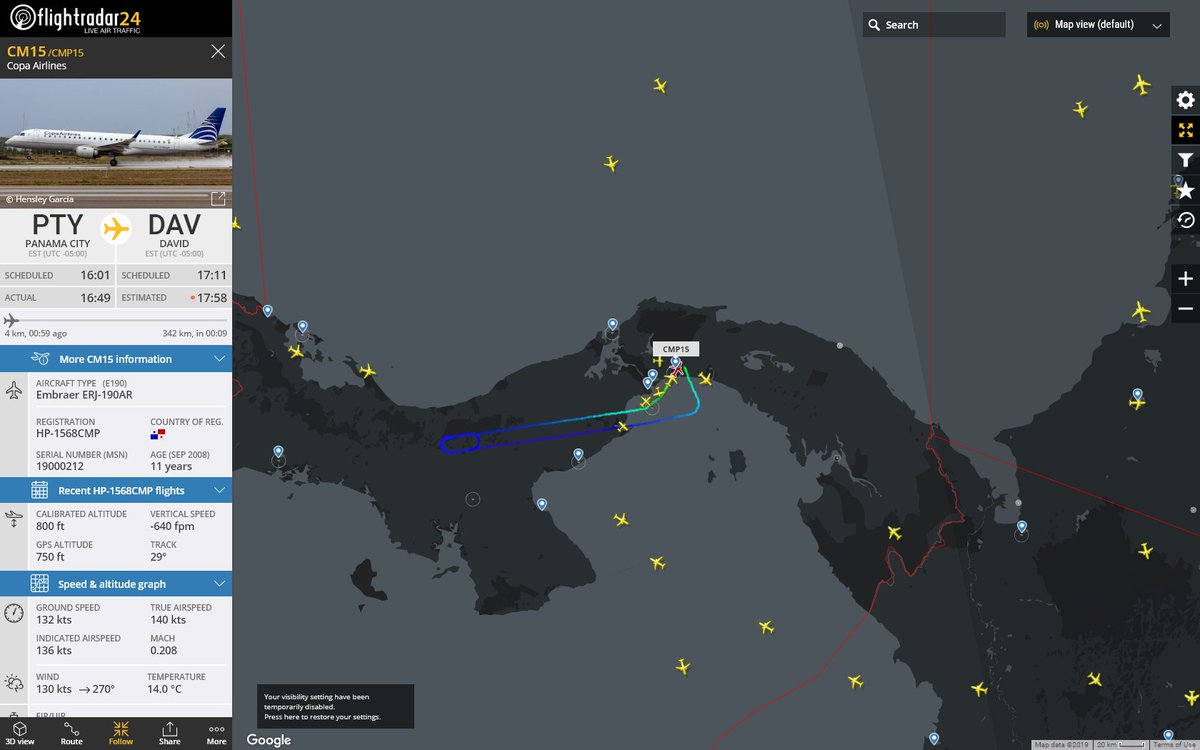Viewport: 1200px width, 750px height.
Task: Expand Speed & altitude graph section
Action: pos(116,583)
